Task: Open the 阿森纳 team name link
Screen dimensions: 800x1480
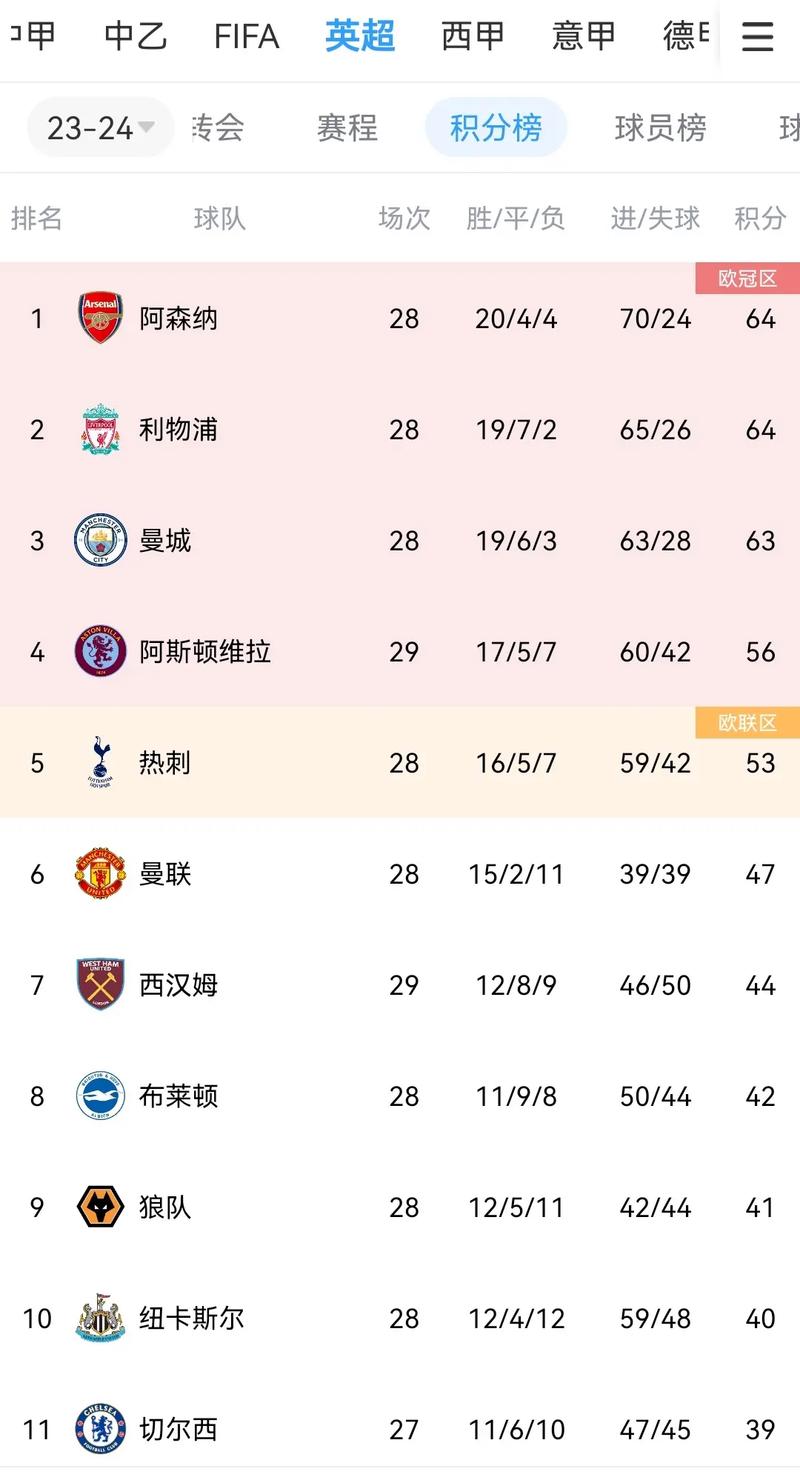Action: point(178,319)
